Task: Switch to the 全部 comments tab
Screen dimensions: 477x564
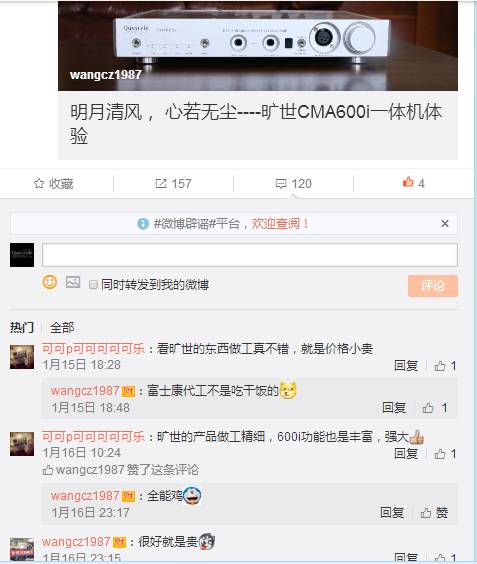Action: tap(62, 328)
